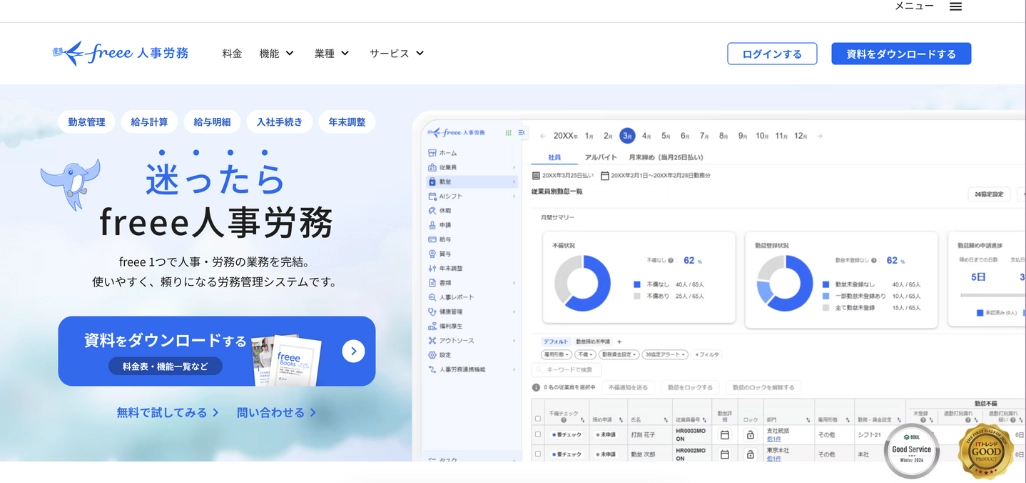
Task: Select the 年末調整 sidebar icon
Action: (x=432, y=268)
